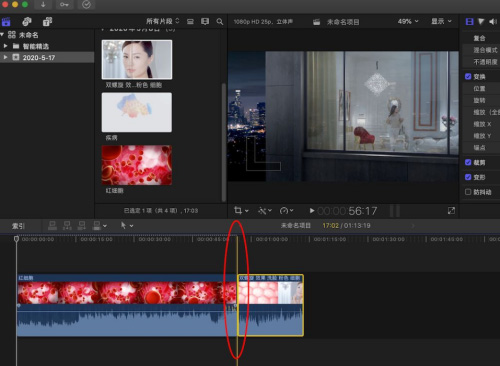Show the libraries sidebar clapper icon
500x366 pixels.
pos(6,22)
